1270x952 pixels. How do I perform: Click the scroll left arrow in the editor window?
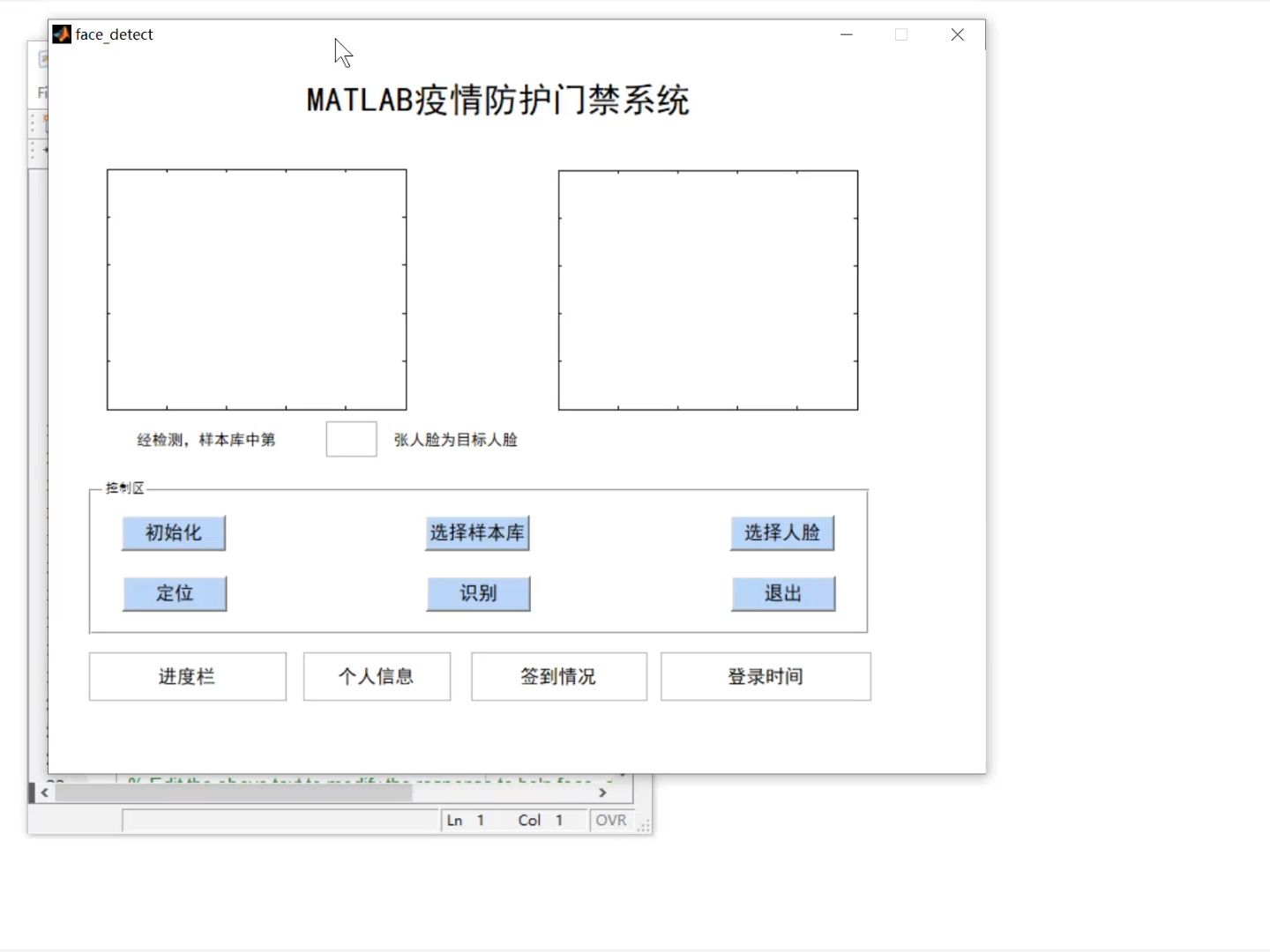coord(44,792)
